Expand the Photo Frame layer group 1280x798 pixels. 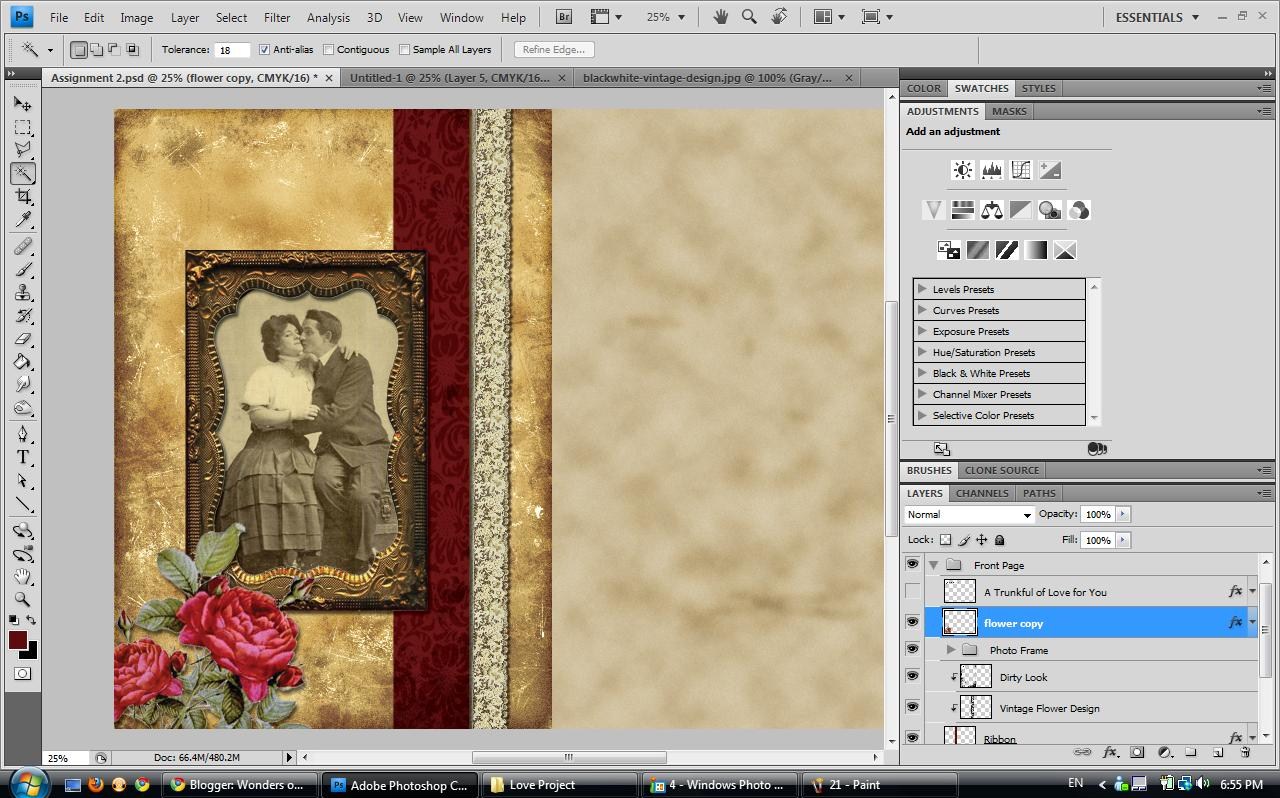click(951, 650)
